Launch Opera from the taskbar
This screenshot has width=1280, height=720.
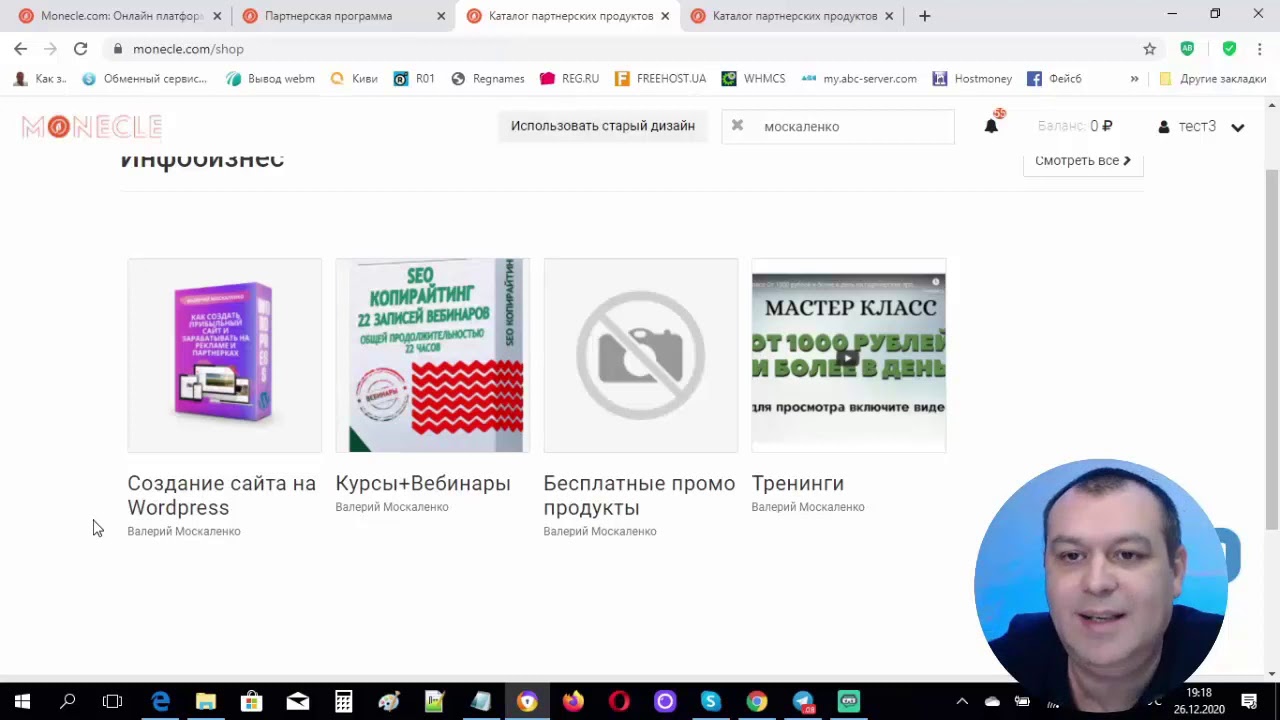619,701
